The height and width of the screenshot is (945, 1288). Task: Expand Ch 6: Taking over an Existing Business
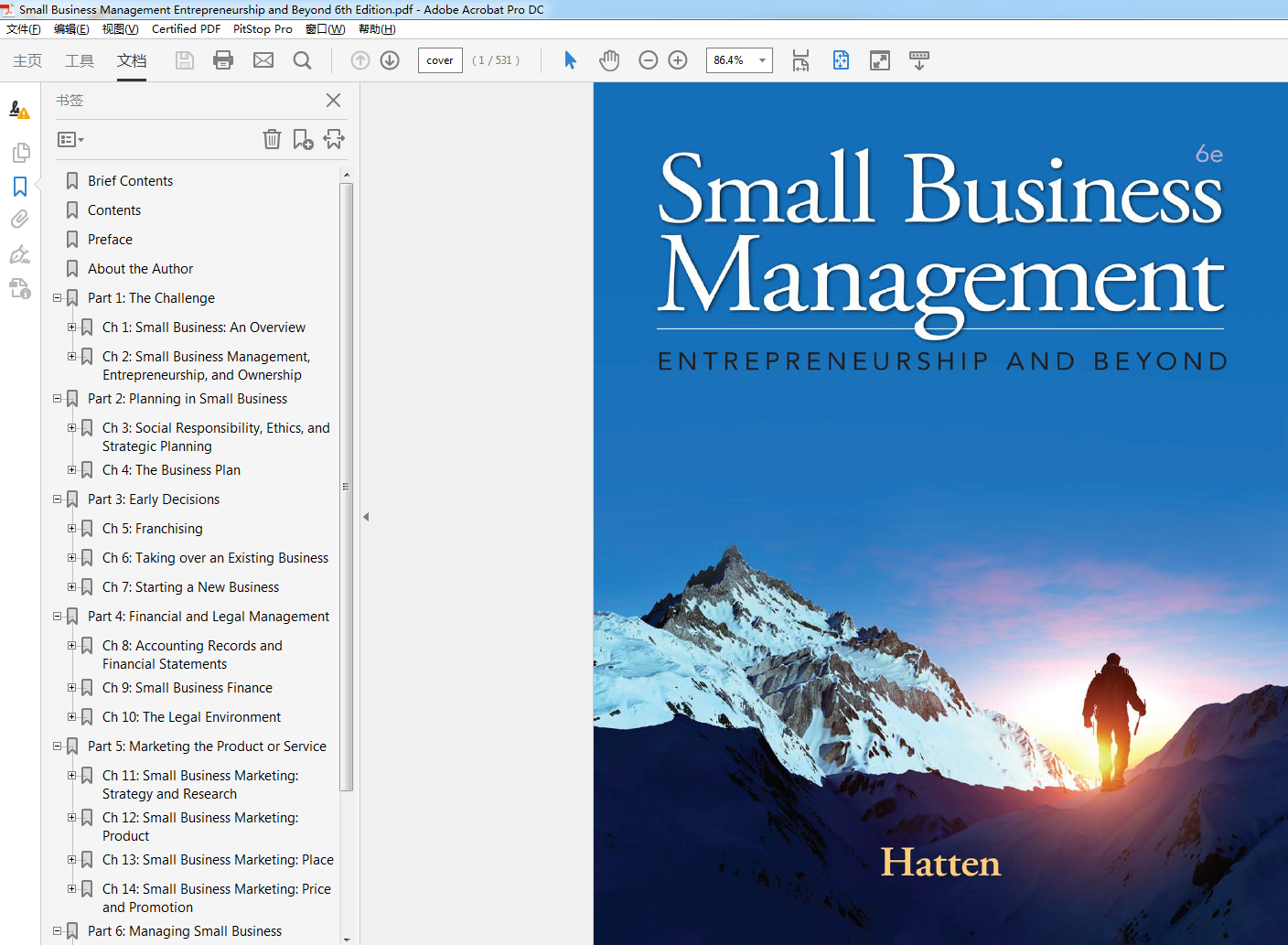pos(72,557)
